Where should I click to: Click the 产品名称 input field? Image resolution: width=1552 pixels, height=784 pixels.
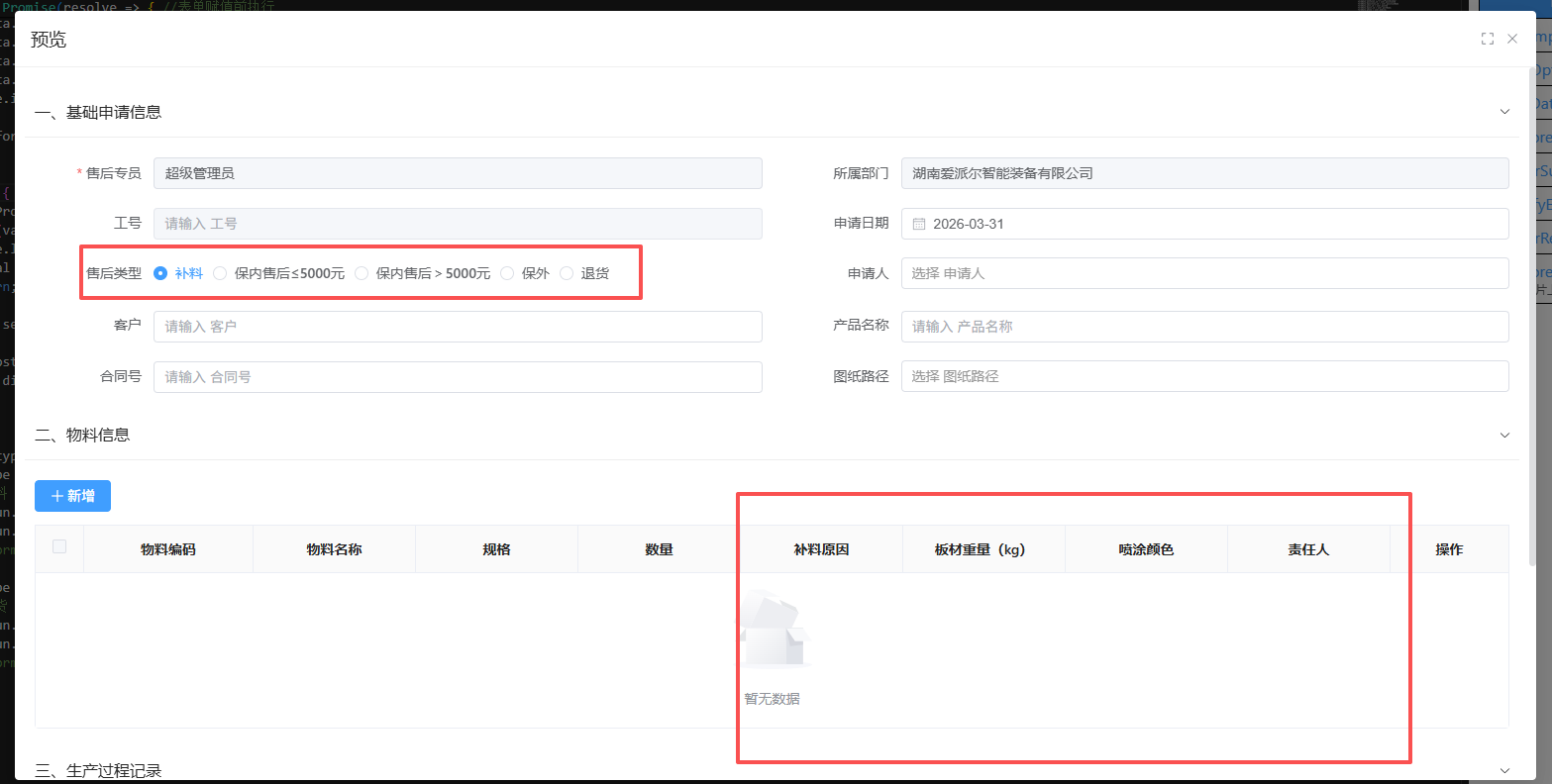(x=1204, y=327)
